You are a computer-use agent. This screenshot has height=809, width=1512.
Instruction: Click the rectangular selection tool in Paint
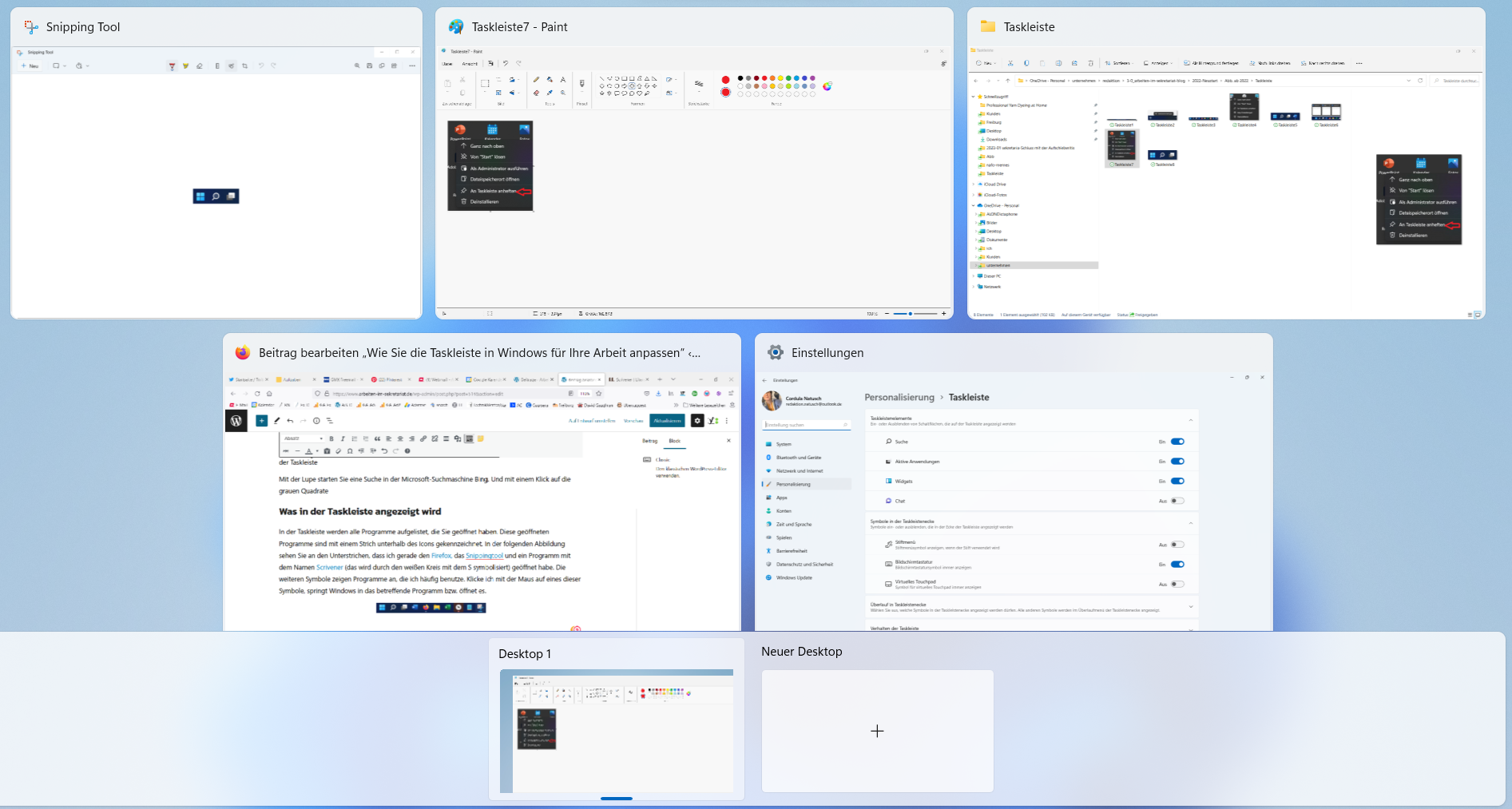pyautogui.click(x=485, y=83)
